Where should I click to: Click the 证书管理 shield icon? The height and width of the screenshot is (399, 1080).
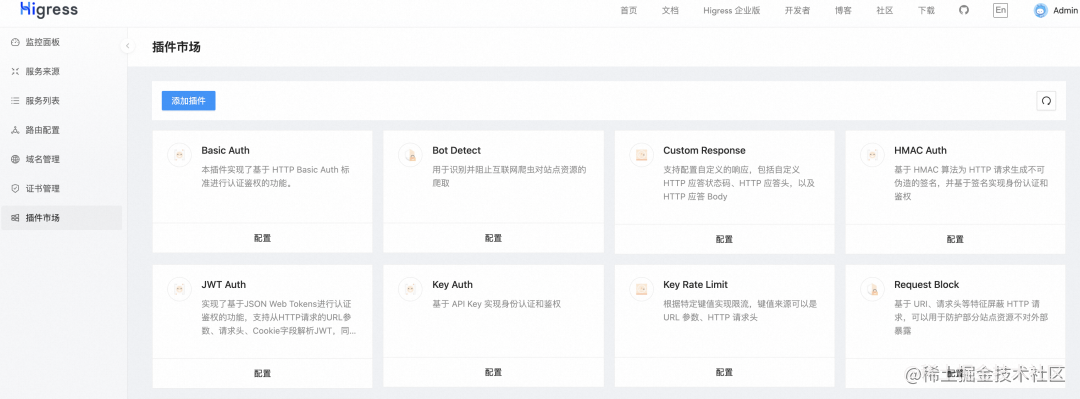point(15,189)
